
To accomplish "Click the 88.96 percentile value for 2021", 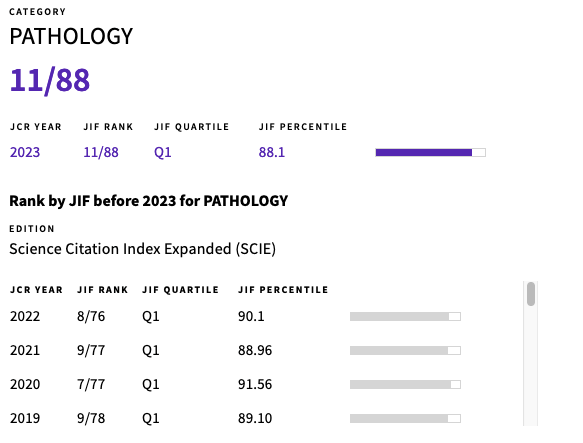I will (x=255, y=350).
